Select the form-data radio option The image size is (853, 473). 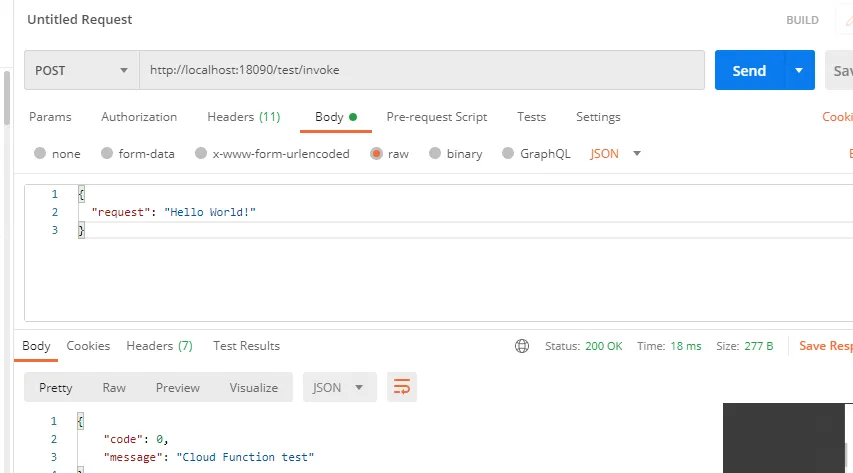[107, 153]
